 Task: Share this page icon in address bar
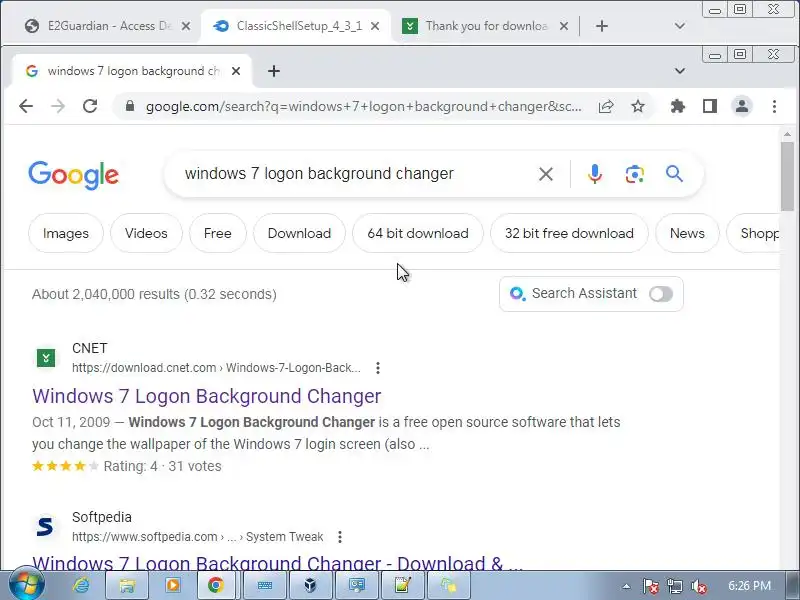[606, 106]
